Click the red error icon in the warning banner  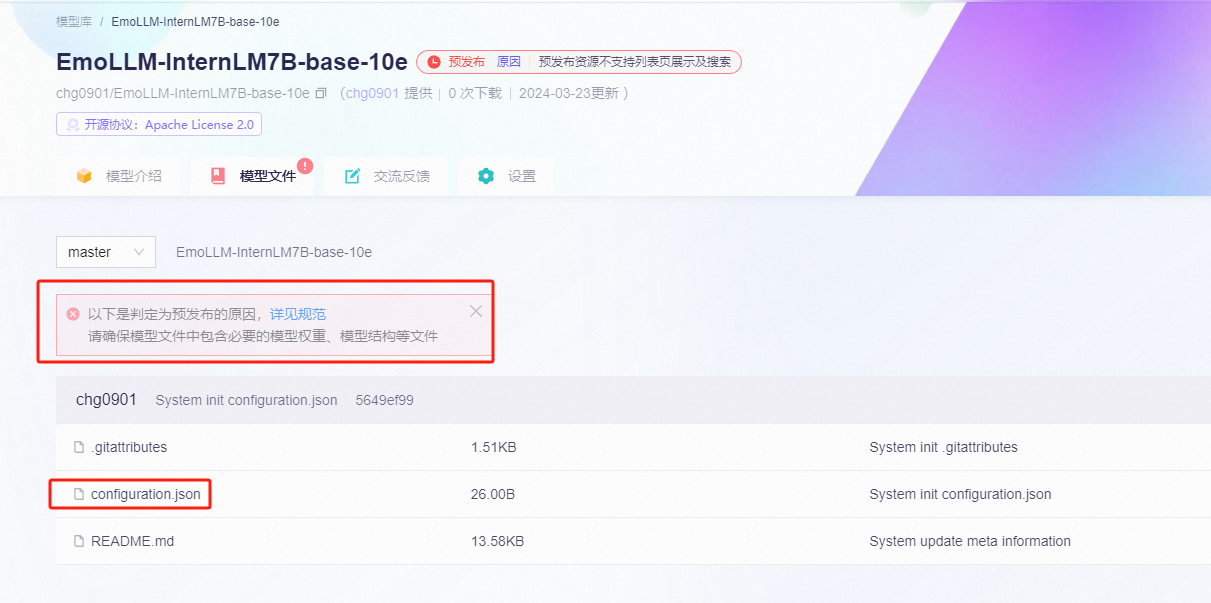click(x=73, y=314)
